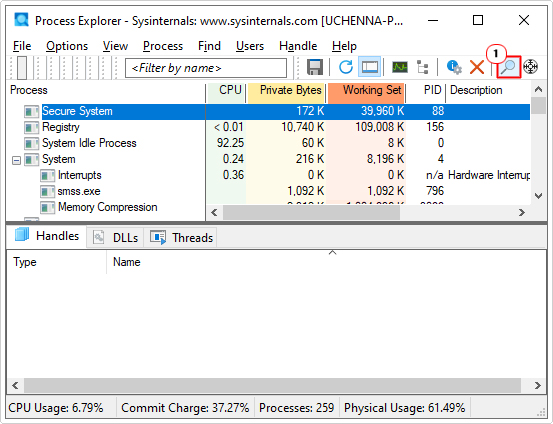Click lower pane scroll right arrow
The width and height of the screenshot is (553, 424).
coord(537,386)
